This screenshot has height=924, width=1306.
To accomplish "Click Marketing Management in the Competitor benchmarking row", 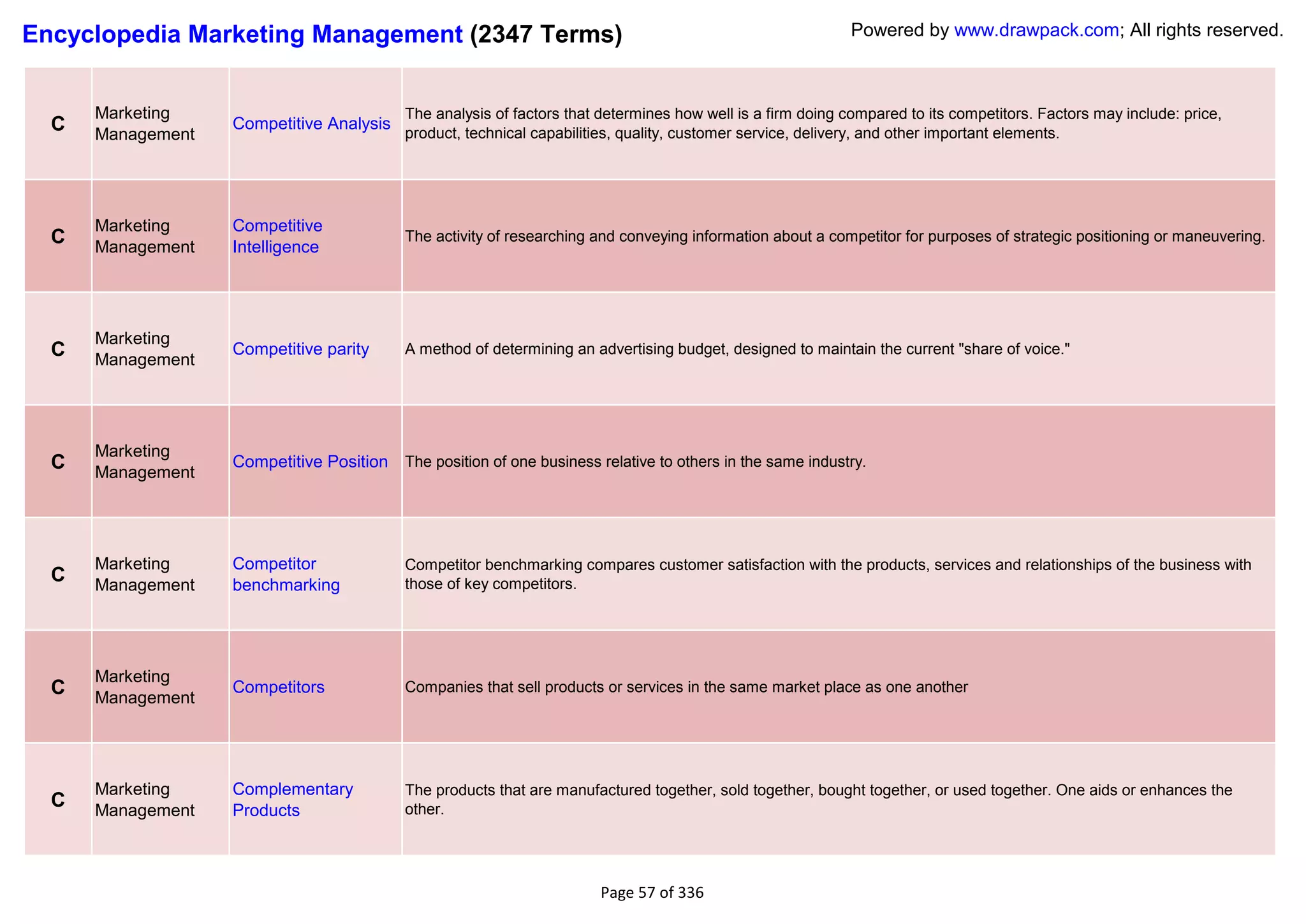I will (x=145, y=575).
